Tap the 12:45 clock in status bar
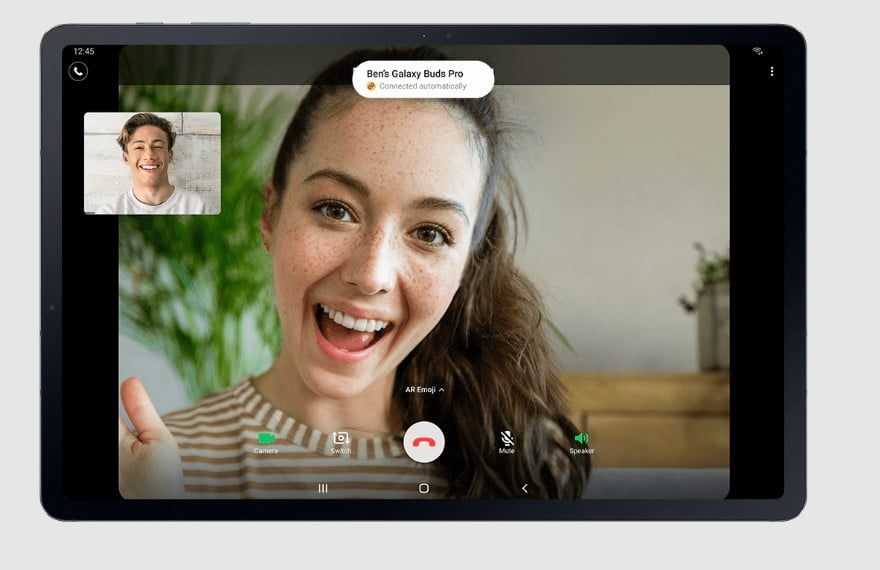Viewport: 880px width, 570px height. pyautogui.click(x=84, y=51)
